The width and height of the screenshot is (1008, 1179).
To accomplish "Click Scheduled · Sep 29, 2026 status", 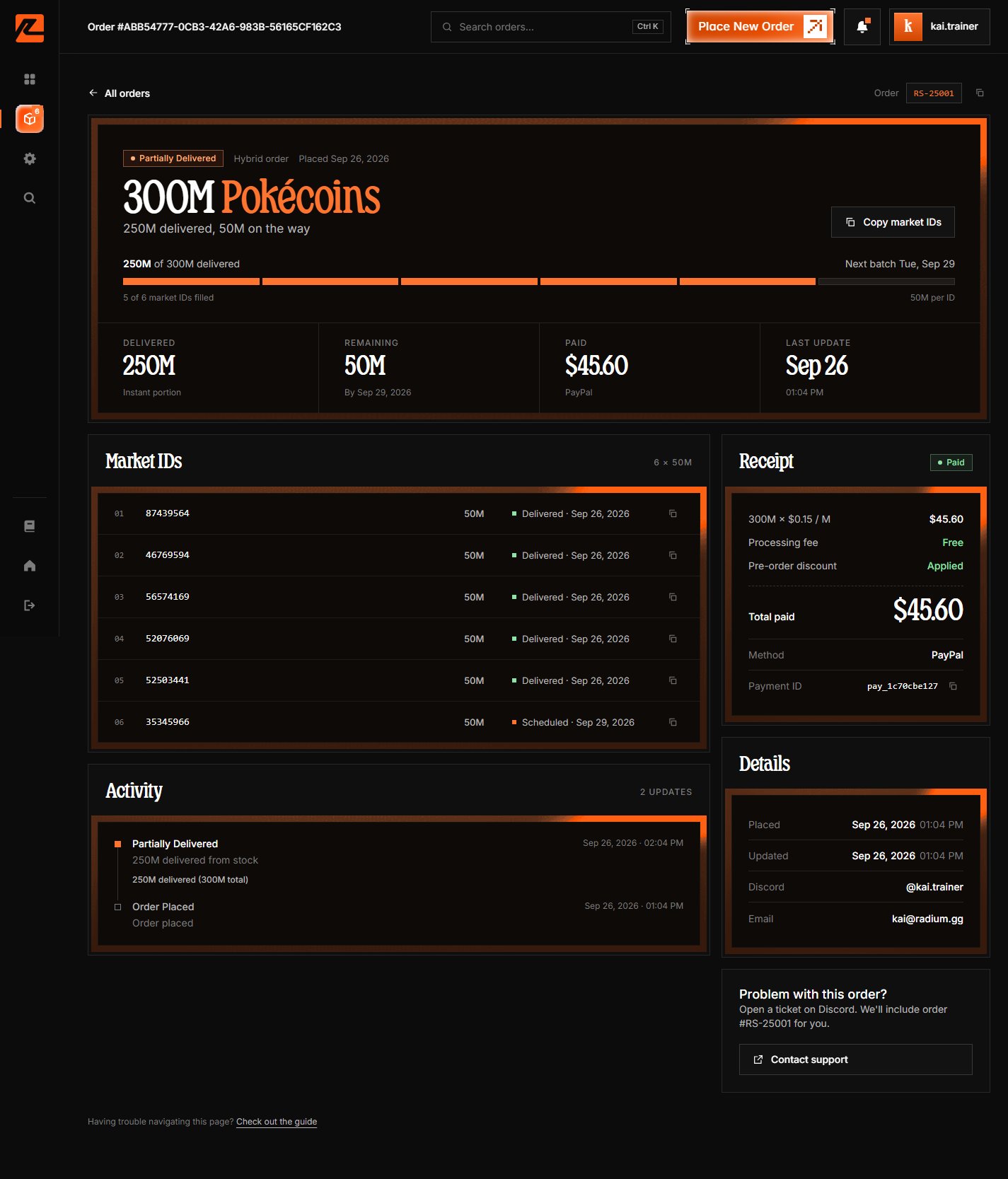I will point(573,722).
